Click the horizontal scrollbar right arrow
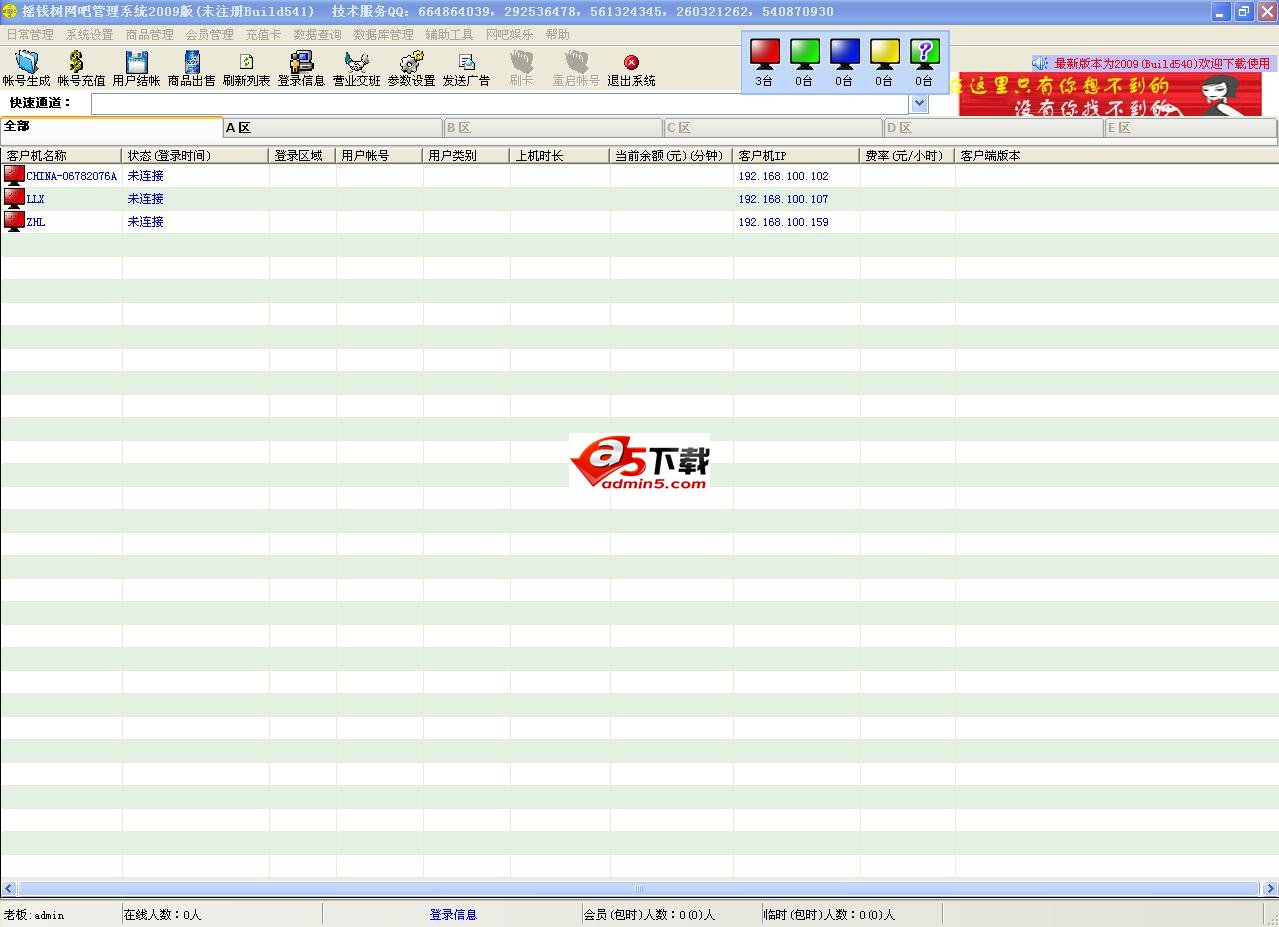 1270,889
